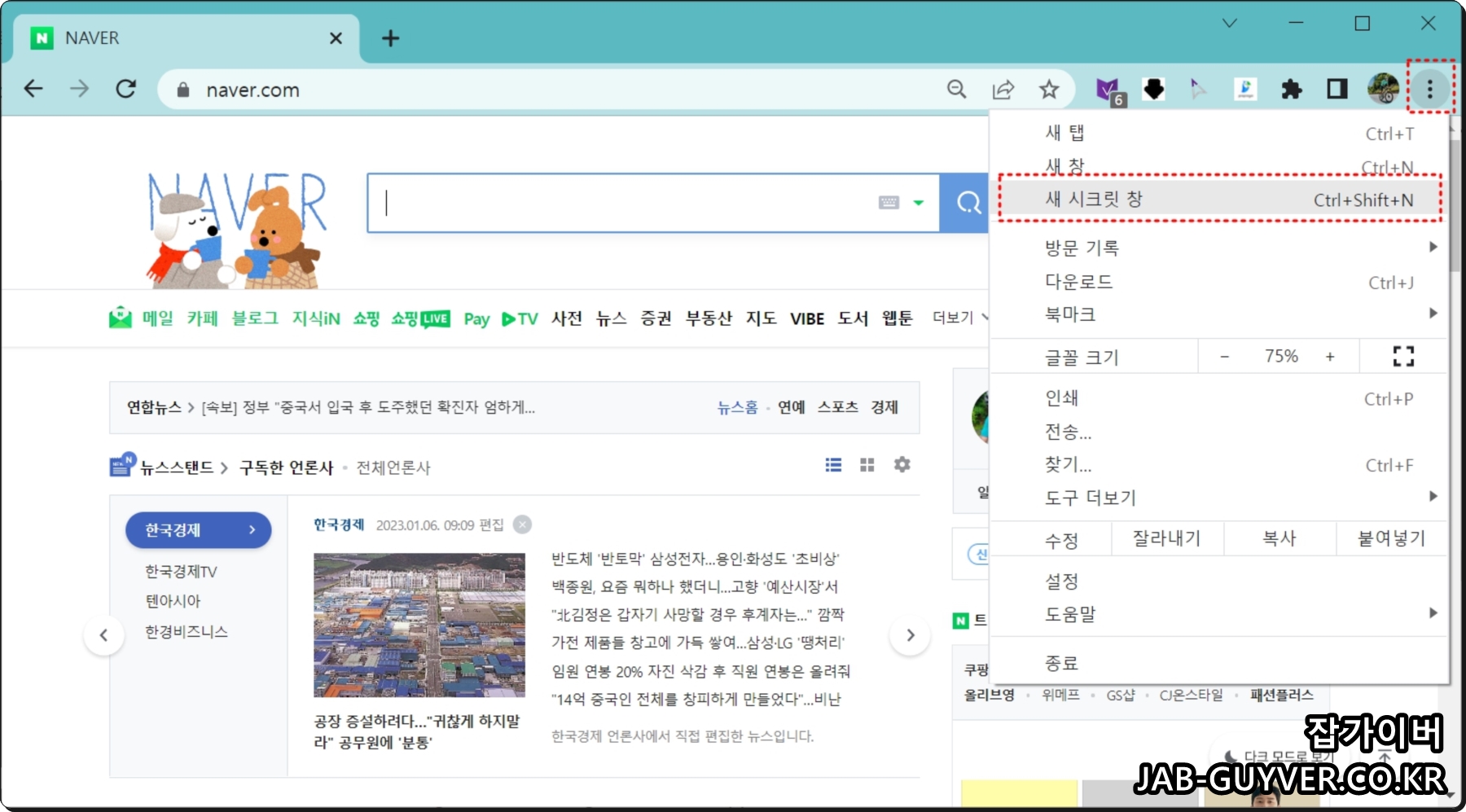The width and height of the screenshot is (1466, 812).
Task: Open 새 시크릿 창 incognito window
Action: click(x=1219, y=199)
